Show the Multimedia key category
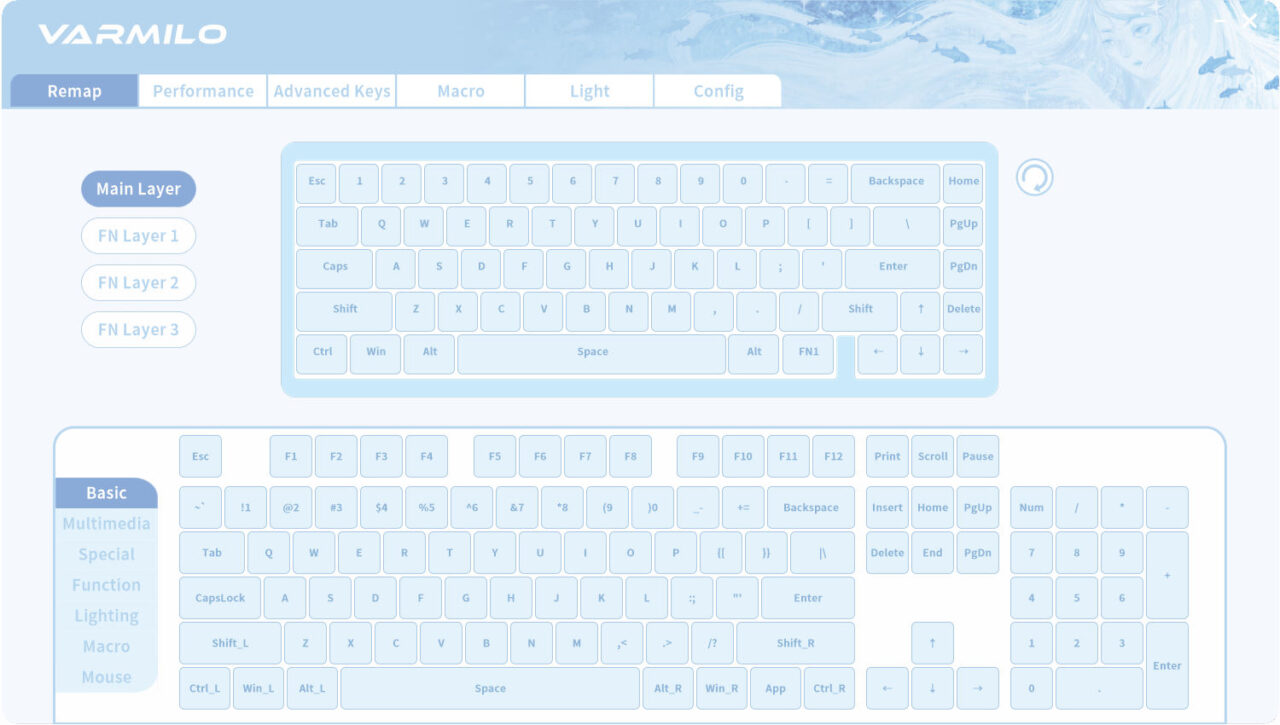This screenshot has height=725, width=1280. click(x=106, y=524)
